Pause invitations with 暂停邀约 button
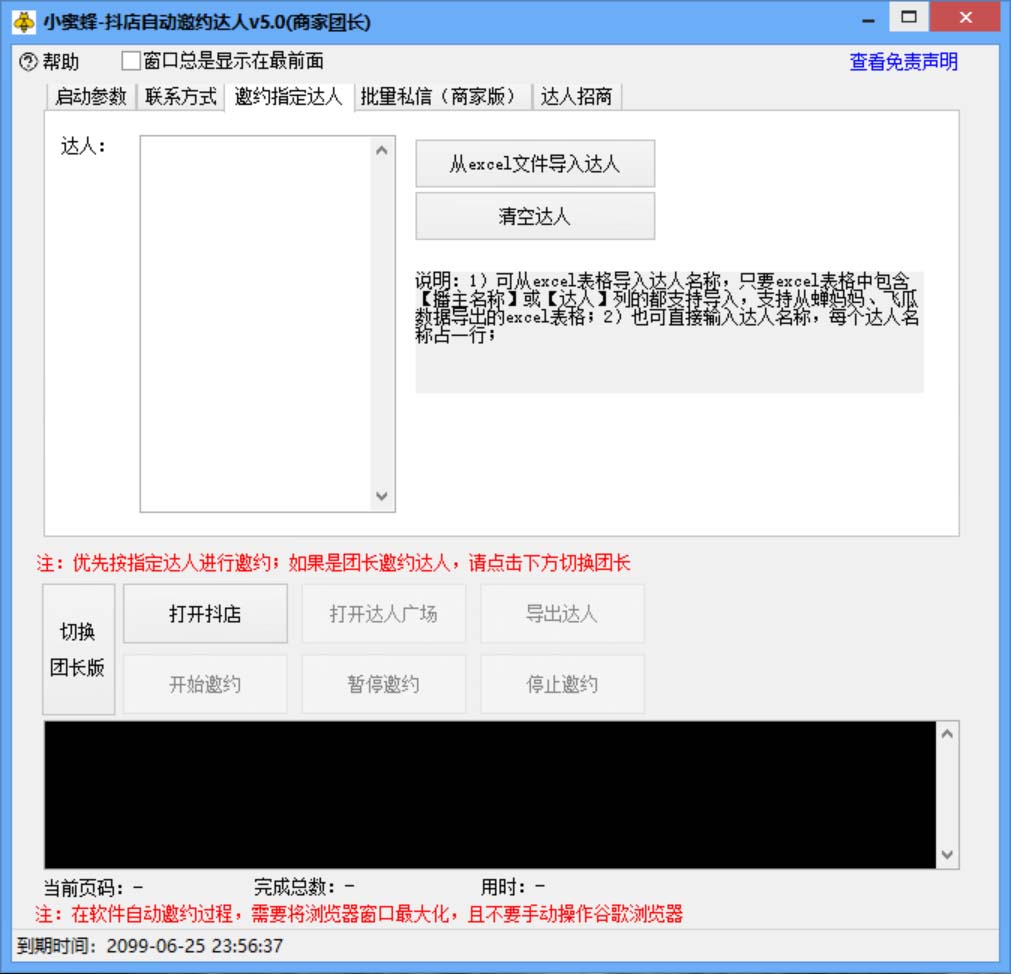This screenshot has width=1011, height=974. [383, 683]
